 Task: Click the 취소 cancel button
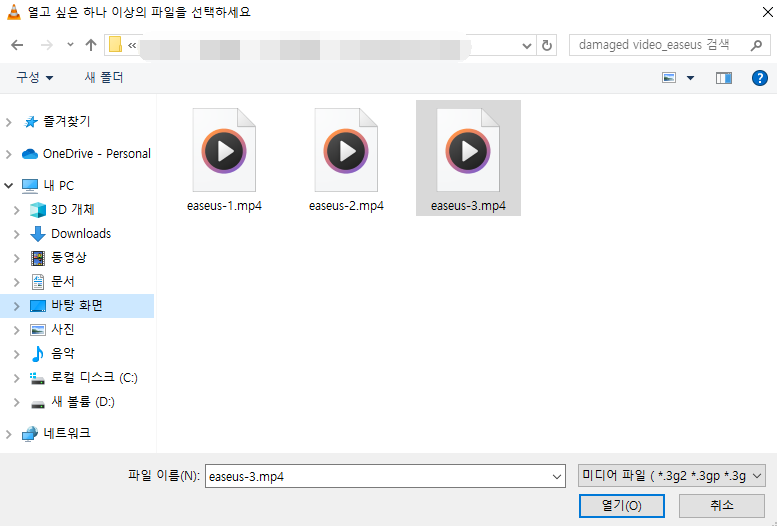(722, 506)
